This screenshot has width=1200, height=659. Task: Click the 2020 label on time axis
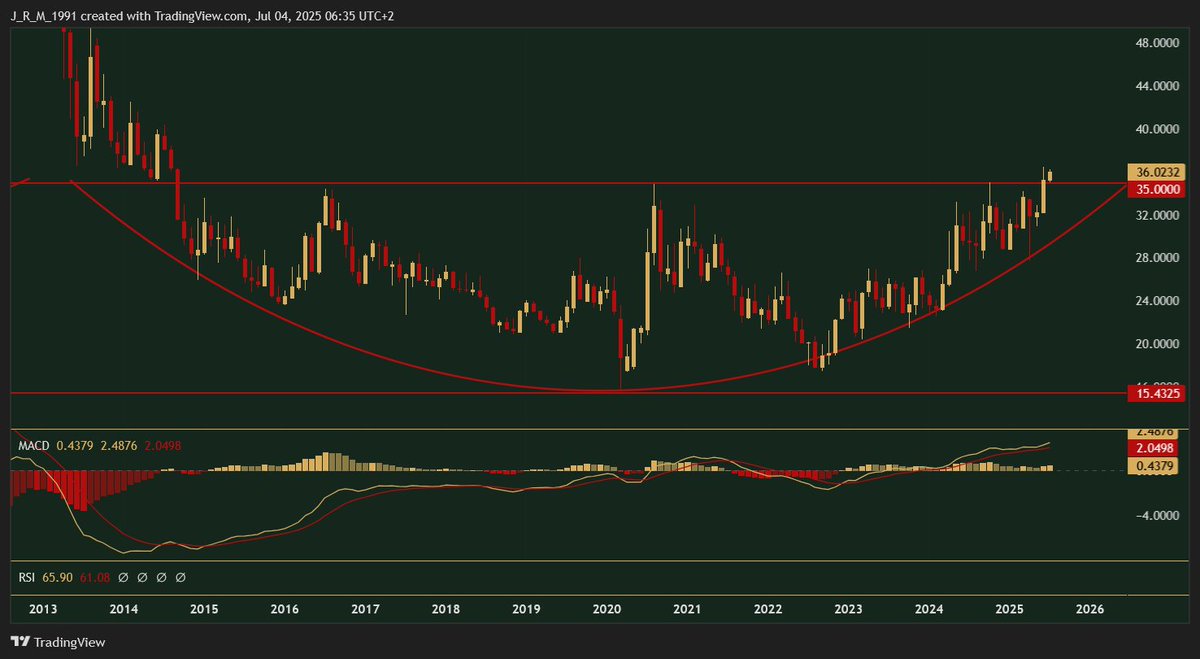tap(607, 609)
